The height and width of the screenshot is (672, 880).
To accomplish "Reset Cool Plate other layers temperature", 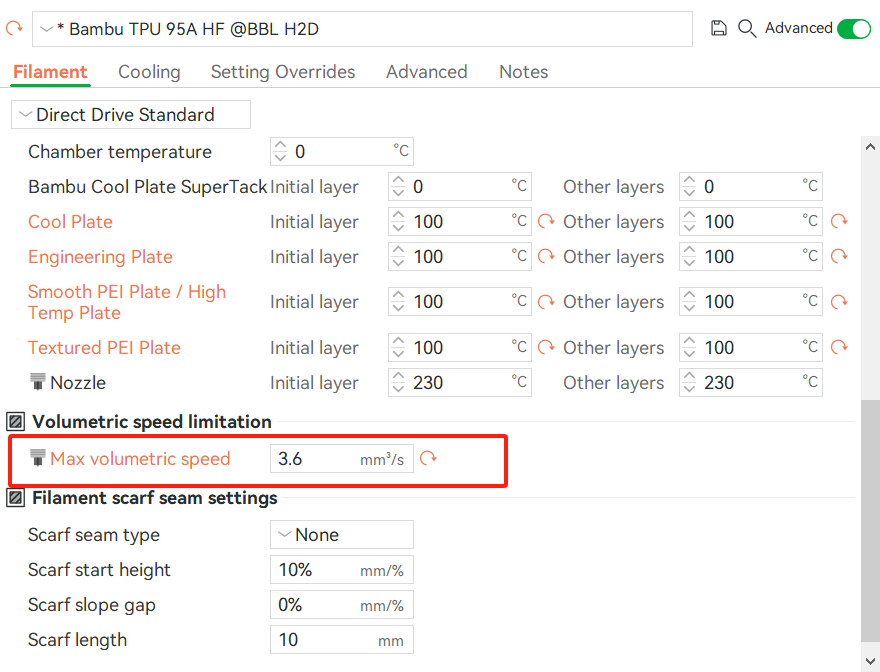I will (839, 221).
